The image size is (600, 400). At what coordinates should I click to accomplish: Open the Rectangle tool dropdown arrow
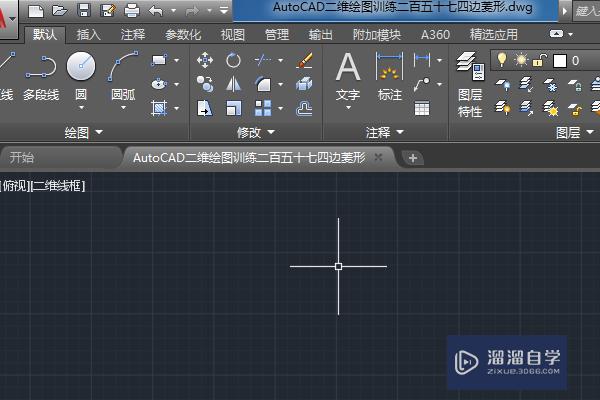tap(176, 60)
